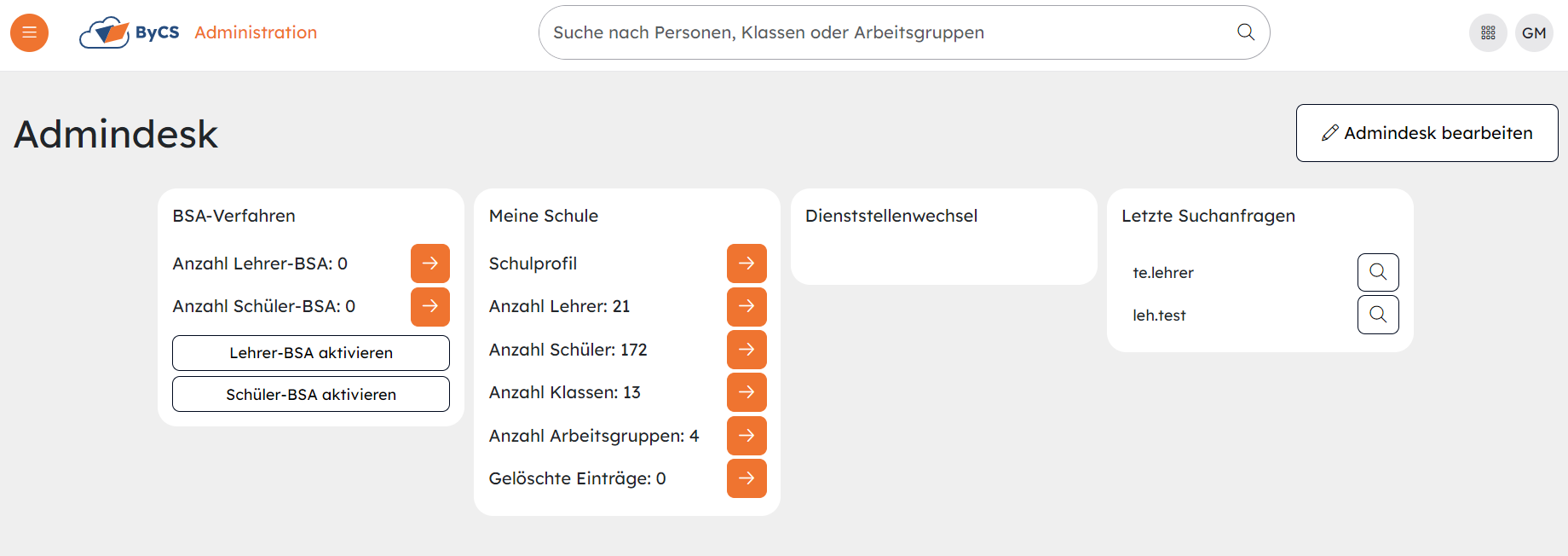The image size is (1568, 556).
Task: Click the ByCS cloud logo
Action: [105, 32]
